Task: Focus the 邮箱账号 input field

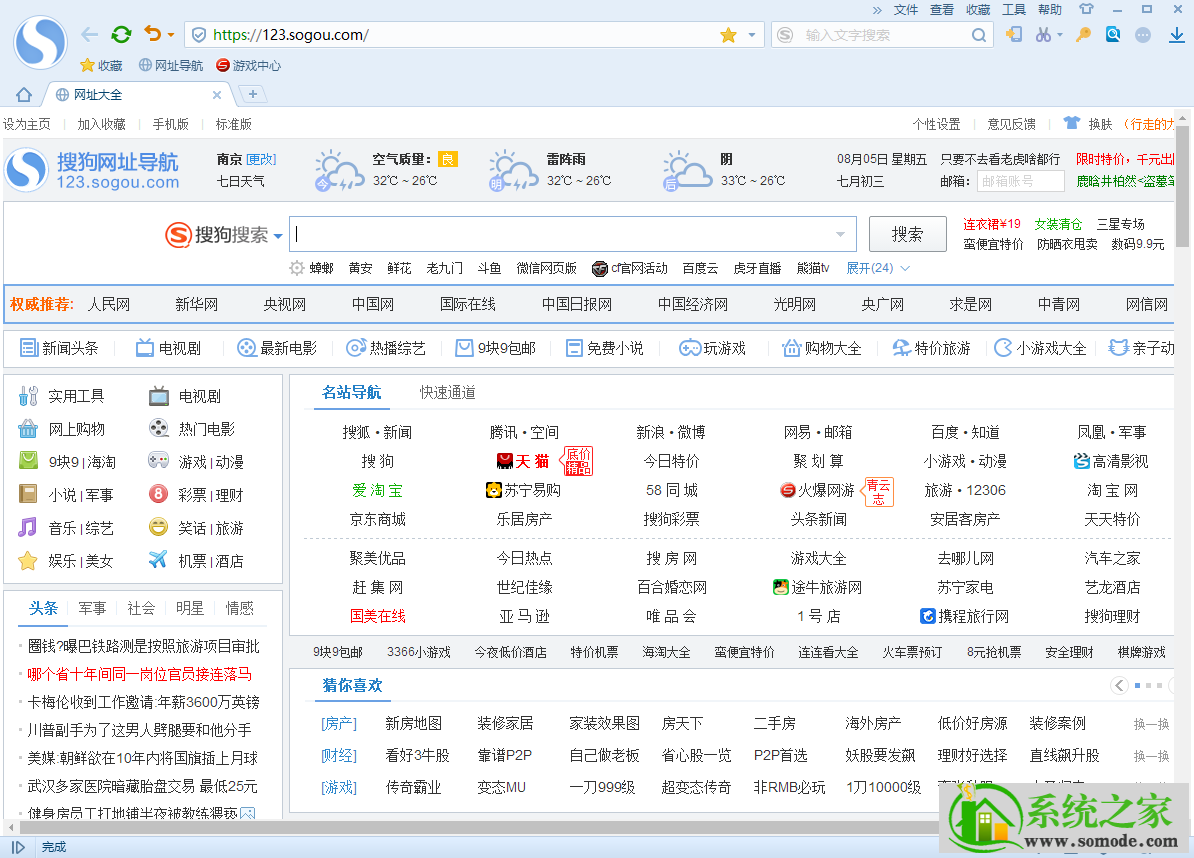Action: point(1020,181)
